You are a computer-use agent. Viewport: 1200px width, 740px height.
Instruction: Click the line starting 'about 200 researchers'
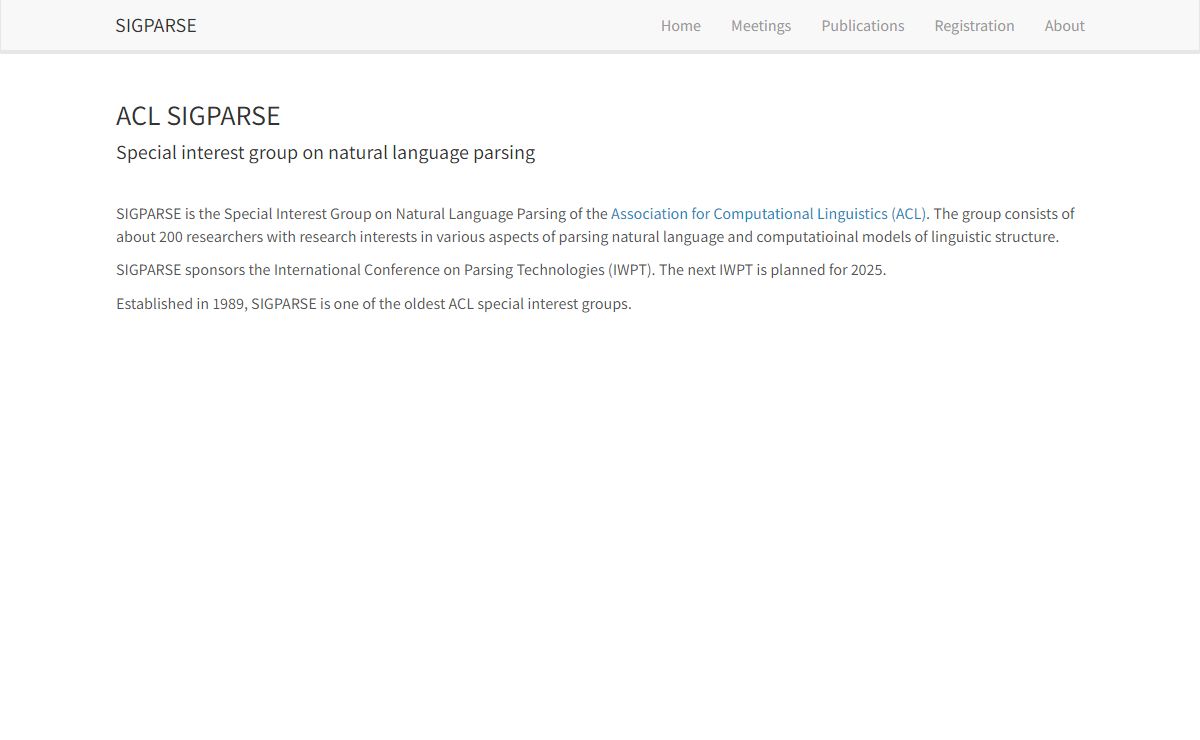pos(587,237)
